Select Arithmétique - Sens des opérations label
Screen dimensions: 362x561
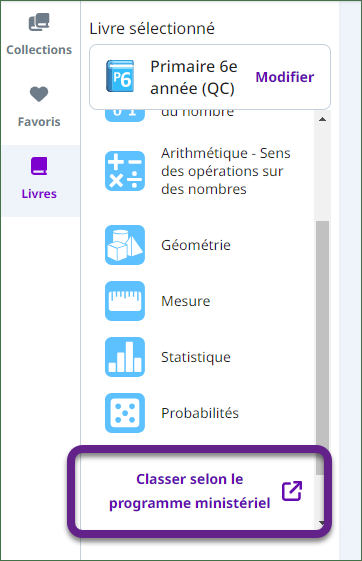(x=226, y=171)
